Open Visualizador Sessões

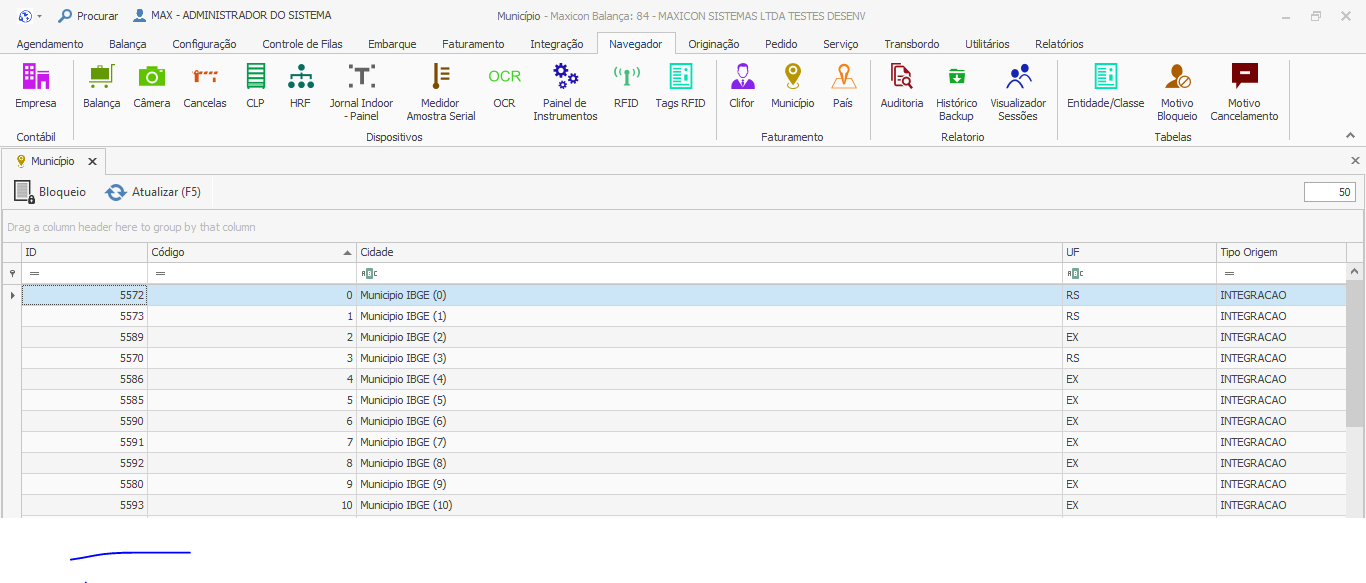[1018, 92]
